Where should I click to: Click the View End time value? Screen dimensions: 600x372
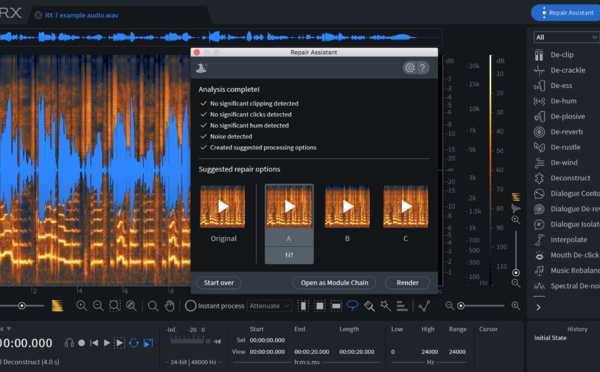[311, 352]
